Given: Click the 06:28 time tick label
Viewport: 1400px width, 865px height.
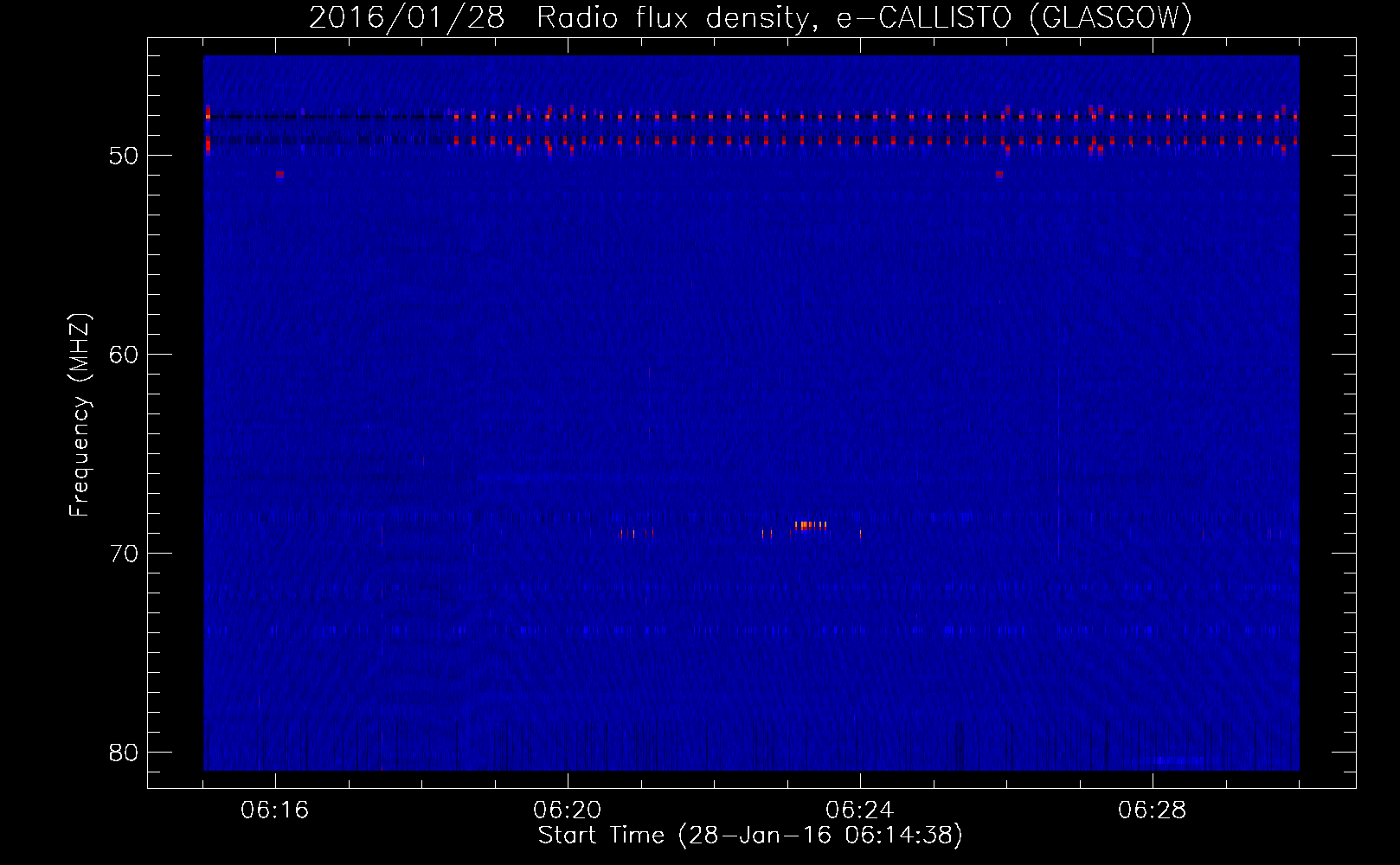Looking at the screenshot, I should [1153, 811].
